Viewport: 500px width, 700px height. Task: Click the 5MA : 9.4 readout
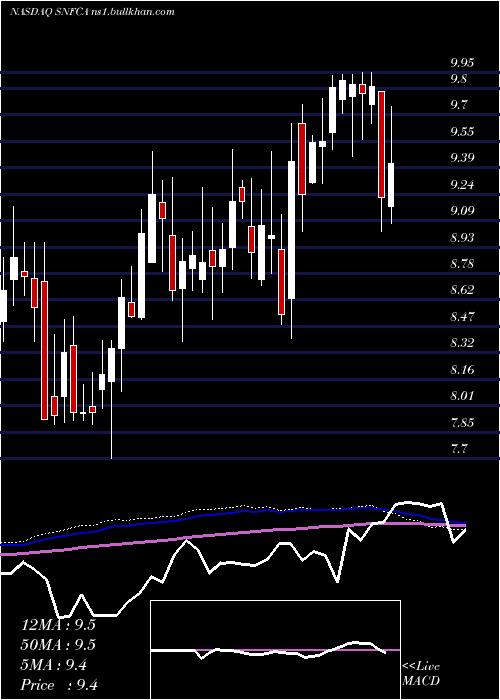(54, 665)
